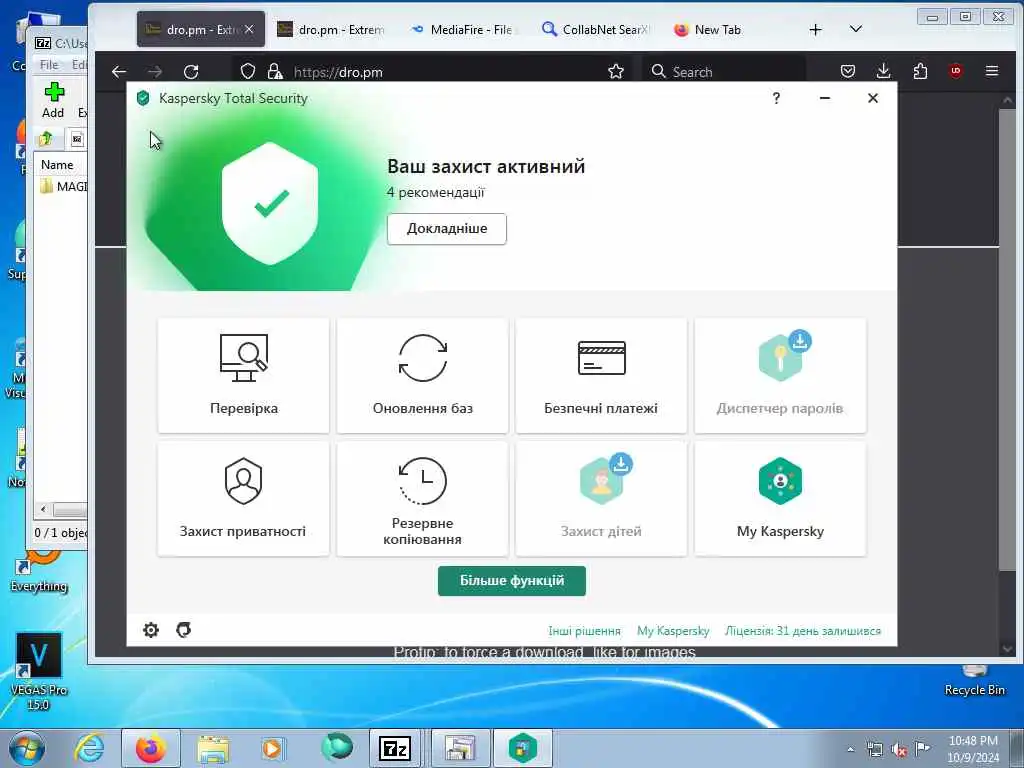This screenshot has width=1024, height=768.
Task: Open the Windows Start menu
Action: [x=27, y=748]
